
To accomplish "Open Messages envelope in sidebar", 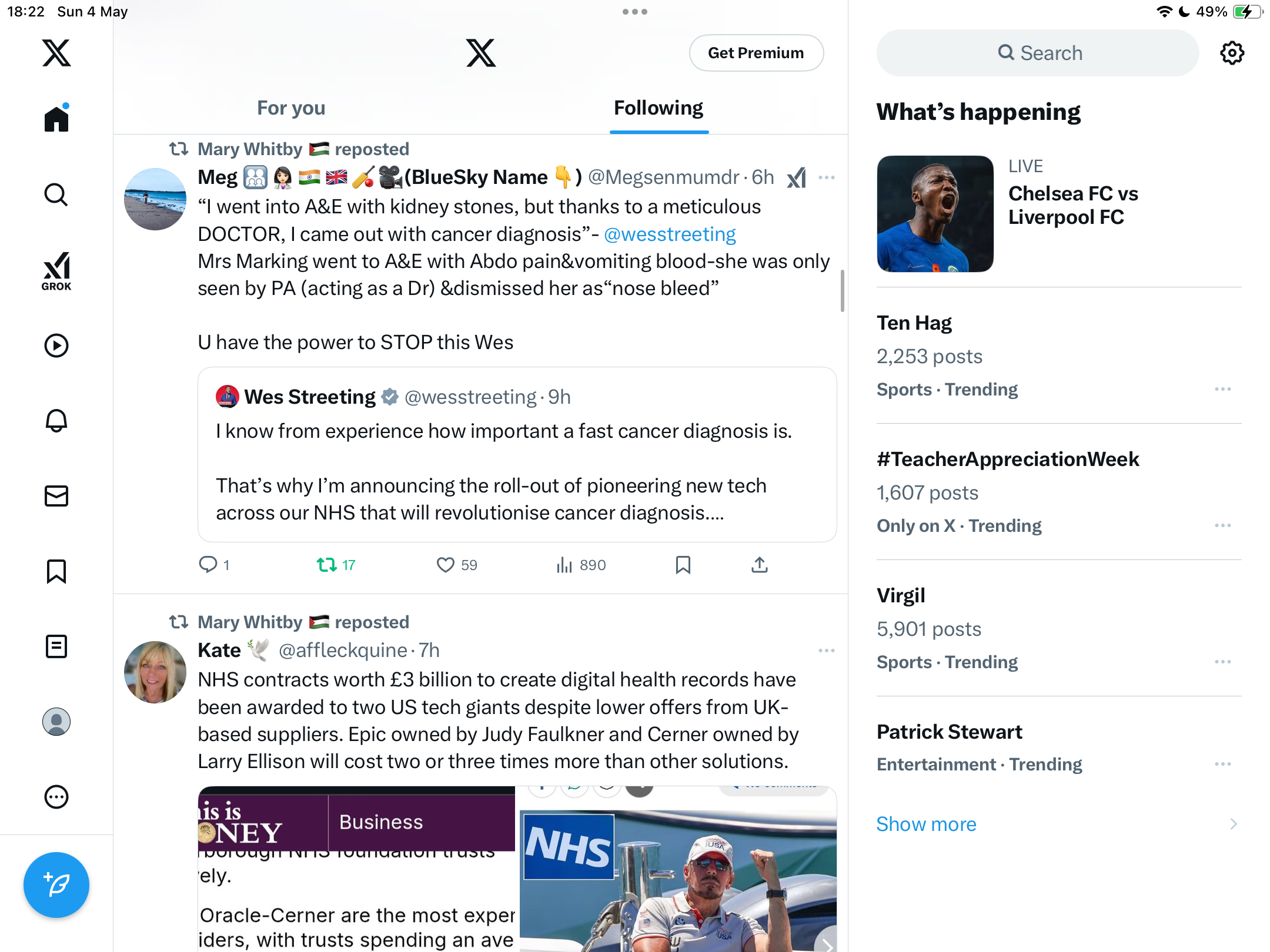I will (x=56, y=496).
